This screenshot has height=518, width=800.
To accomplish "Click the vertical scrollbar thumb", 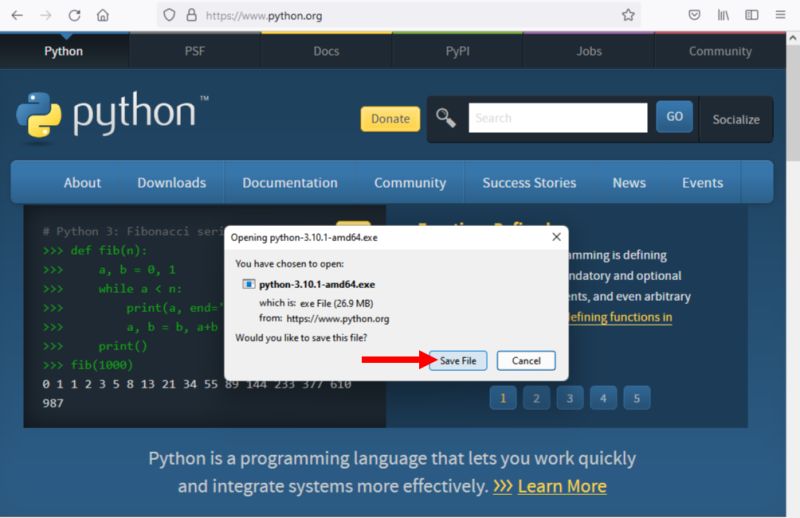I will point(792,103).
